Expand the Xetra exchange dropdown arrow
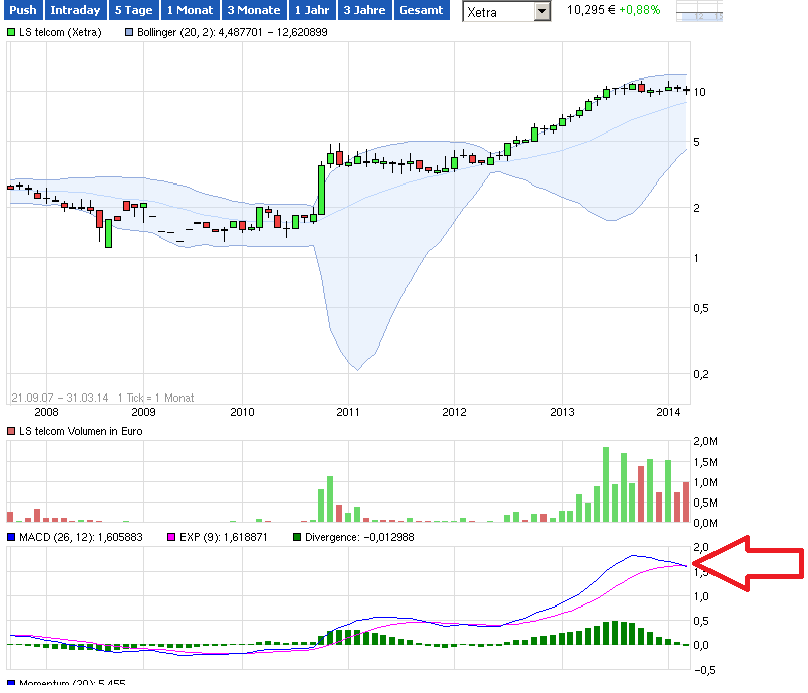 [542, 12]
